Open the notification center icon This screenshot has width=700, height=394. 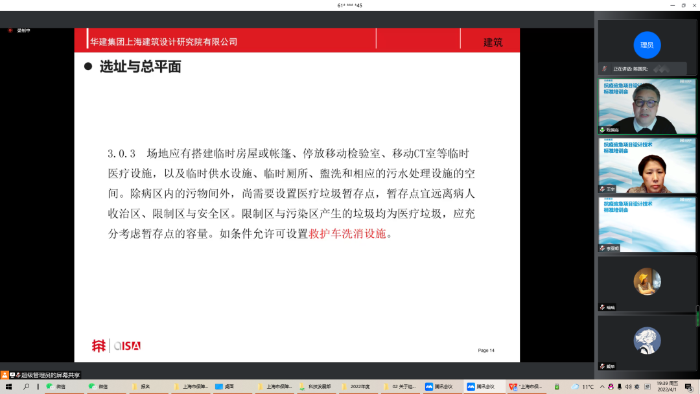(689, 387)
